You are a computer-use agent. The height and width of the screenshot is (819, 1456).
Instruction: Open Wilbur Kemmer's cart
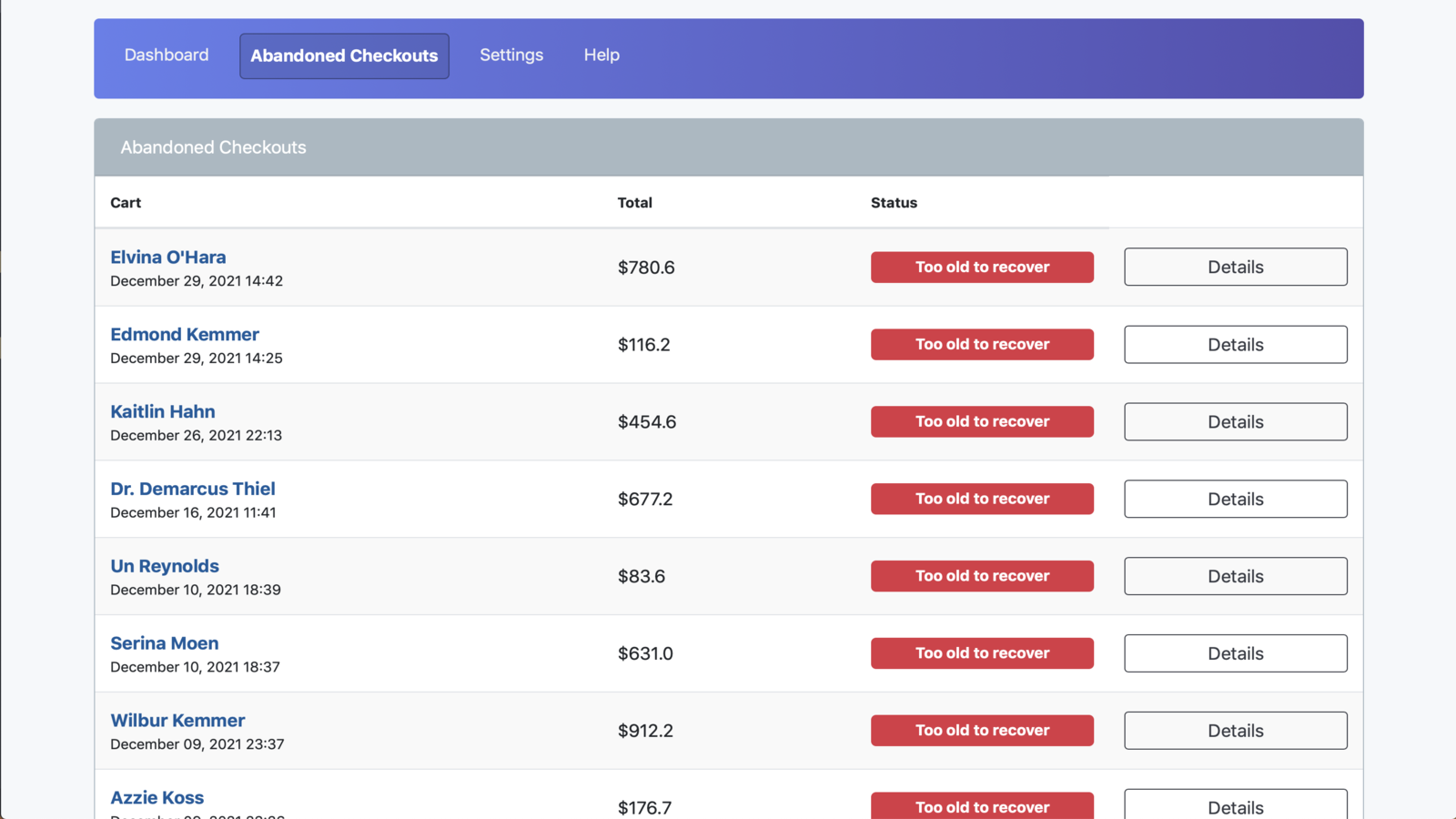pyautogui.click(x=177, y=721)
